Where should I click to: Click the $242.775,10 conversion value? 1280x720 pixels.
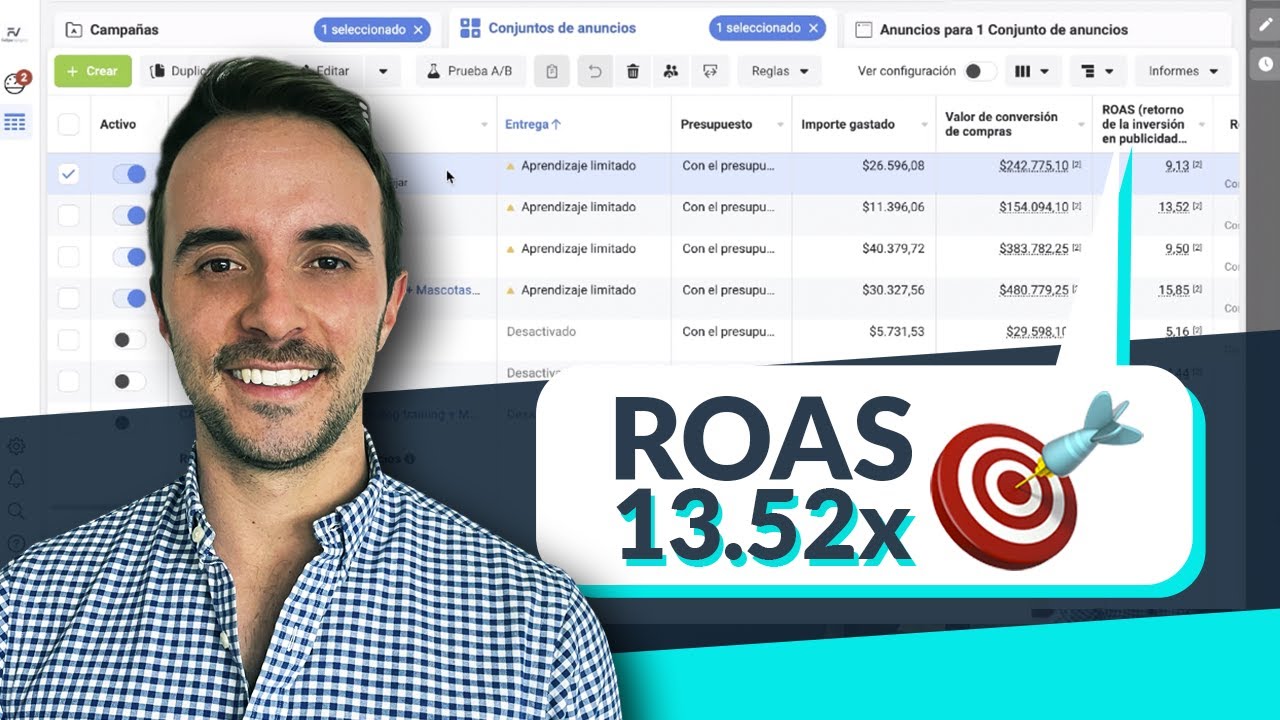(1033, 166)
